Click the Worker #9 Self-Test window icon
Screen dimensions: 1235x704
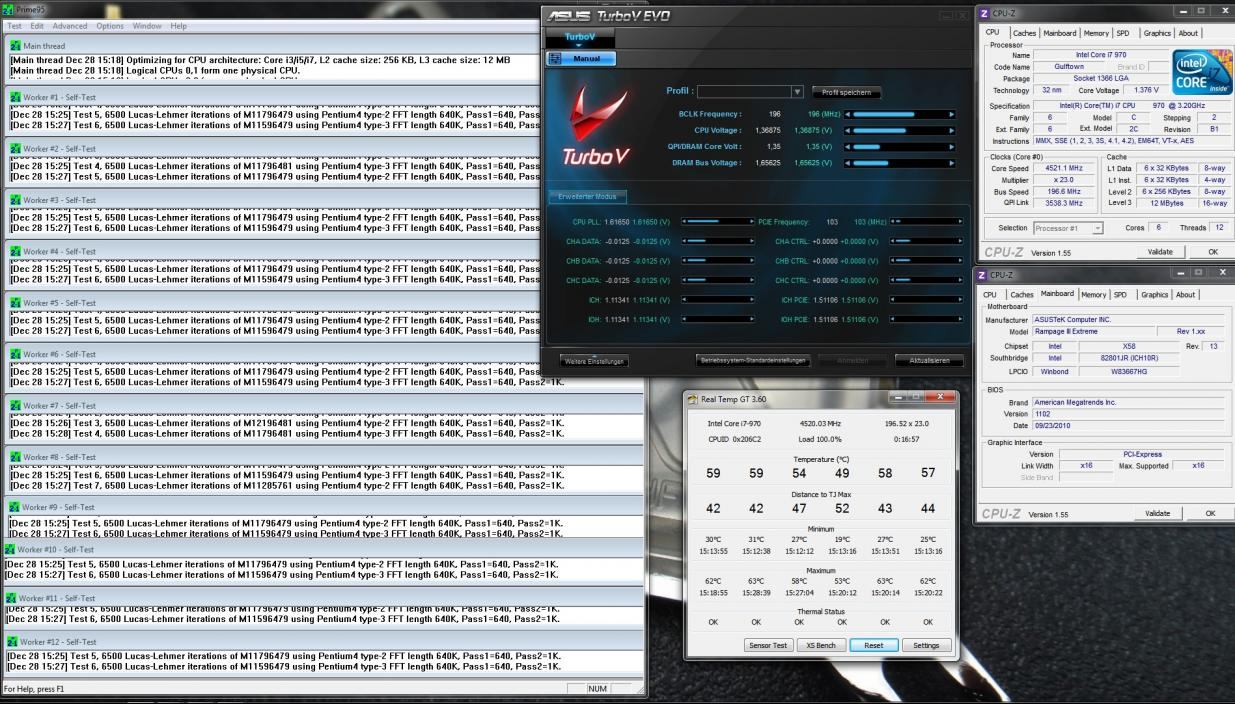(15, 508)
